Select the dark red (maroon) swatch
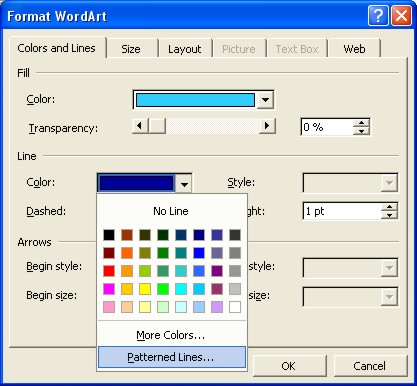This screenshot has height=386, width=417. pos(109,253)
